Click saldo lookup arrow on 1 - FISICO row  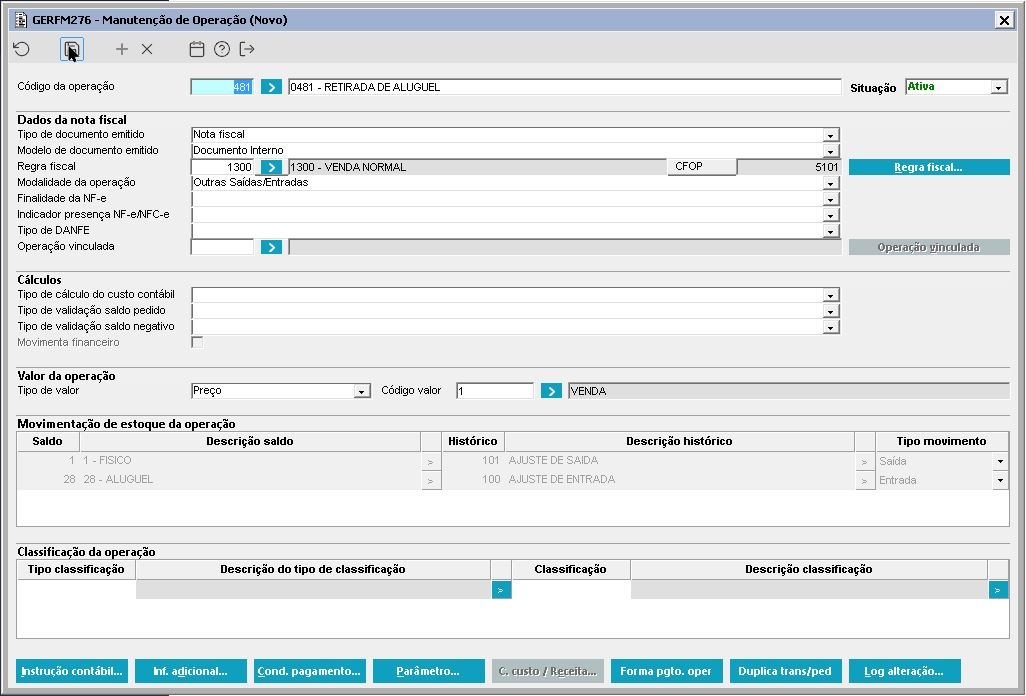[x=431, y=462]
